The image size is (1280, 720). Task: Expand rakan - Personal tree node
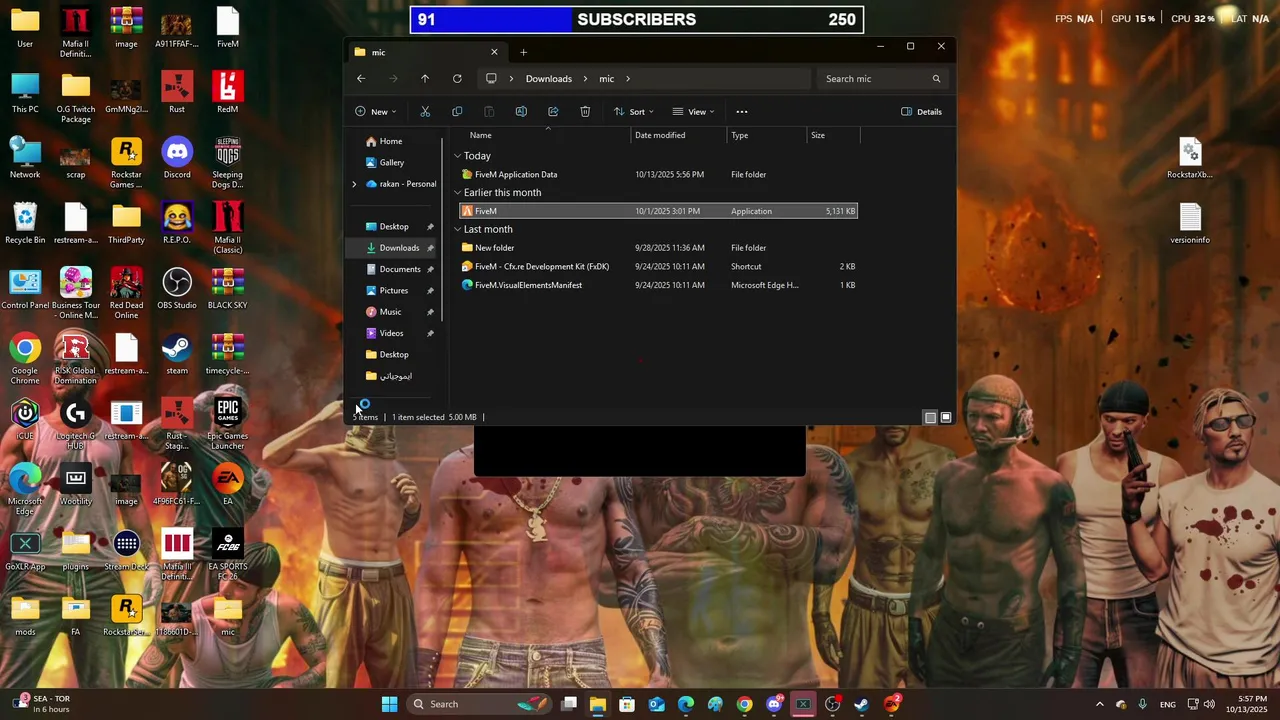354,184
